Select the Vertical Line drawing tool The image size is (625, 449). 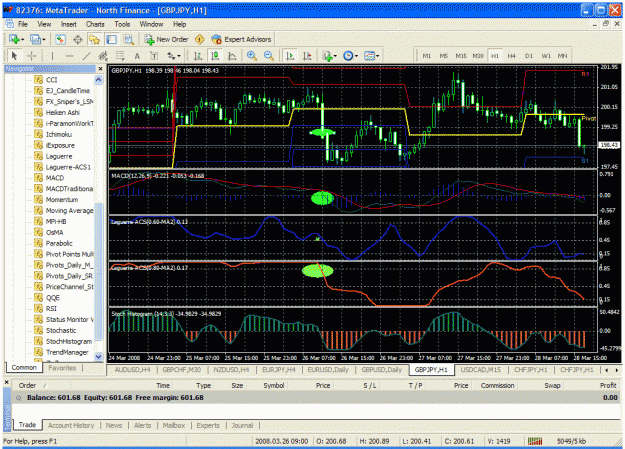[x=52, y=56]
